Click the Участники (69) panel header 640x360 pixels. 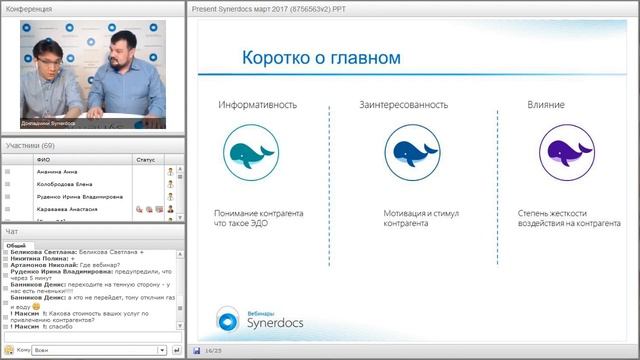(93, 146)
